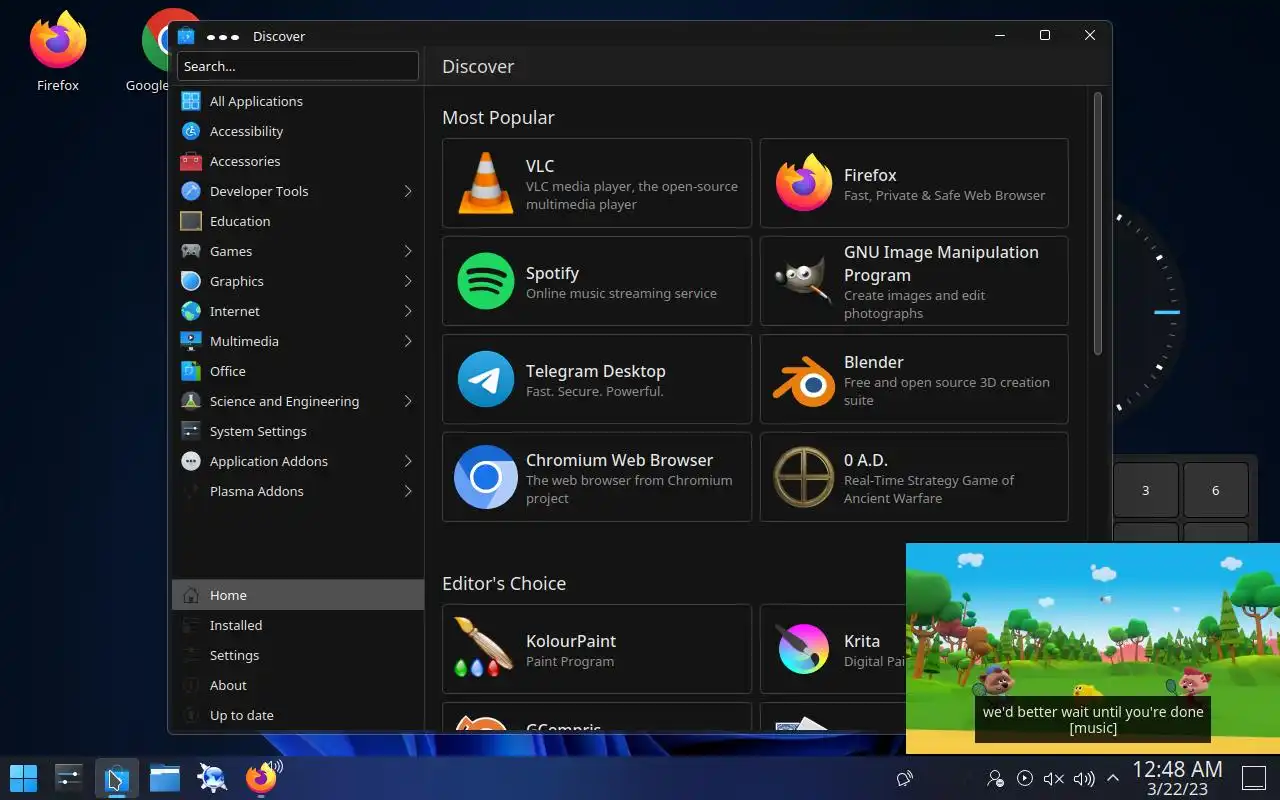Open the Blender app card

coord(914,379)
